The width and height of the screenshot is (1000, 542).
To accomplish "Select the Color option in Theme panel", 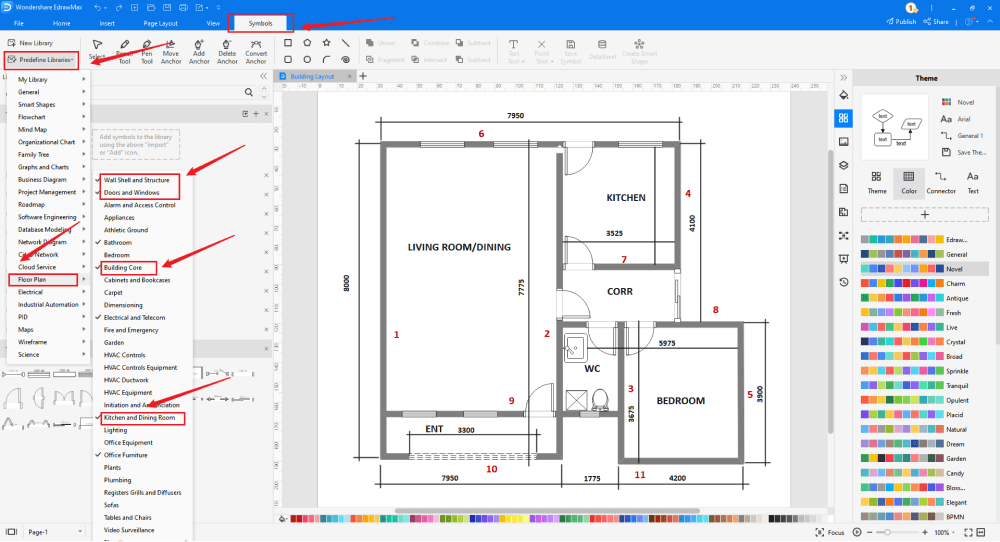I will (909, 182).
